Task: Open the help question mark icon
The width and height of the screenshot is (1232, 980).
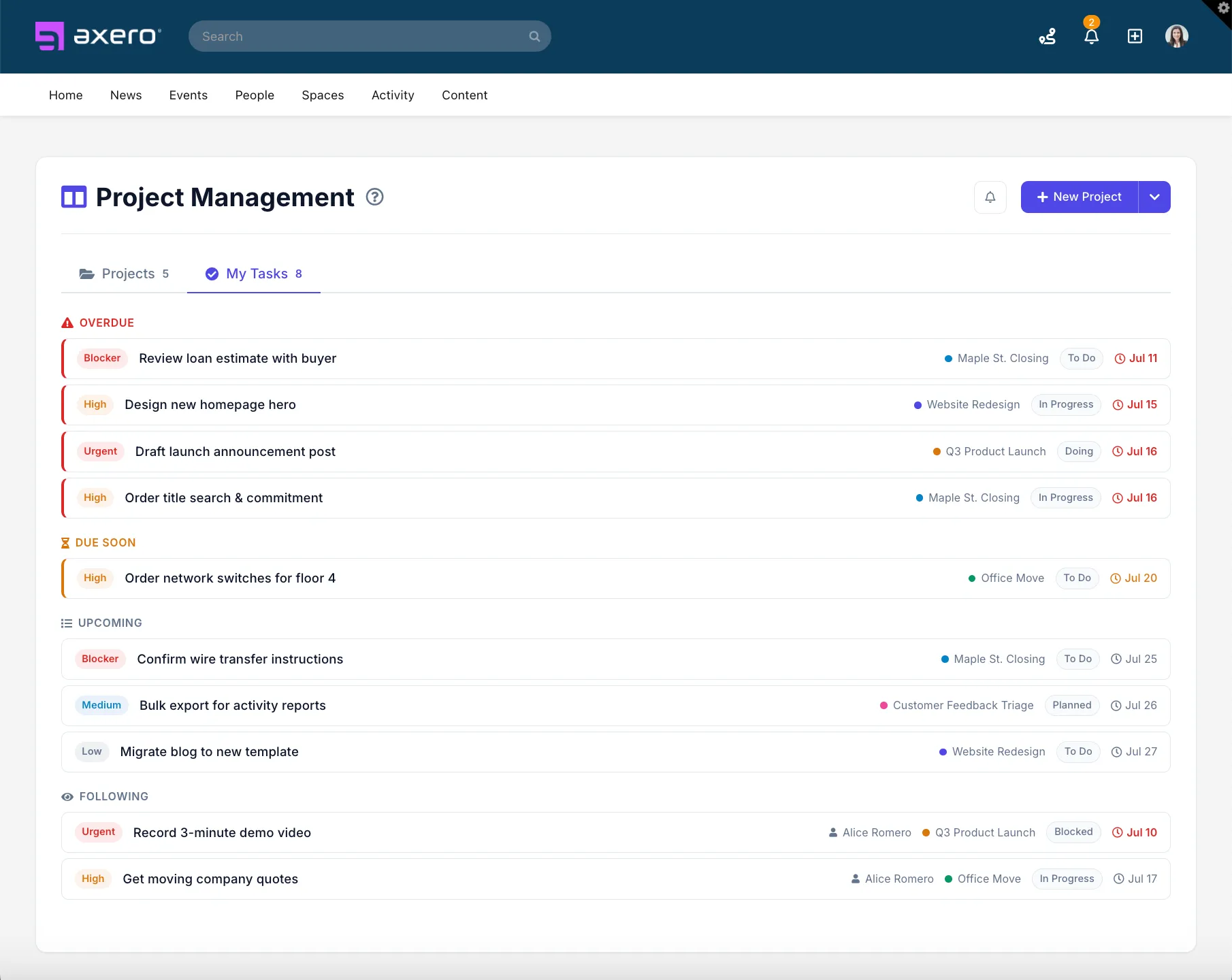Action: tap(375, 197)
